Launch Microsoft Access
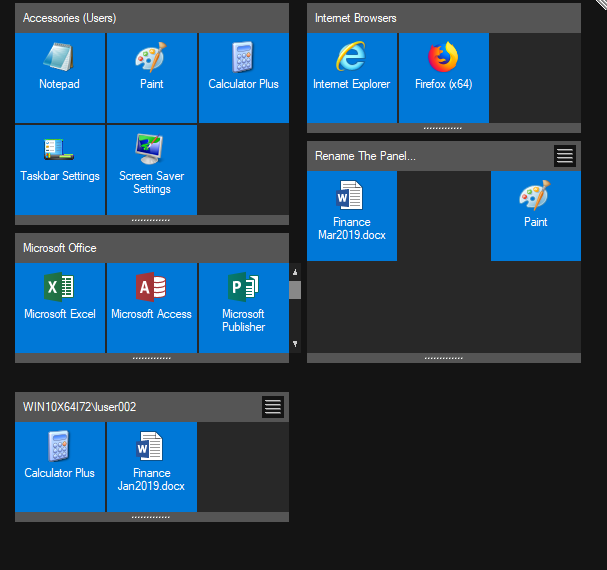The image size is (607, 570). coord(152,298)
